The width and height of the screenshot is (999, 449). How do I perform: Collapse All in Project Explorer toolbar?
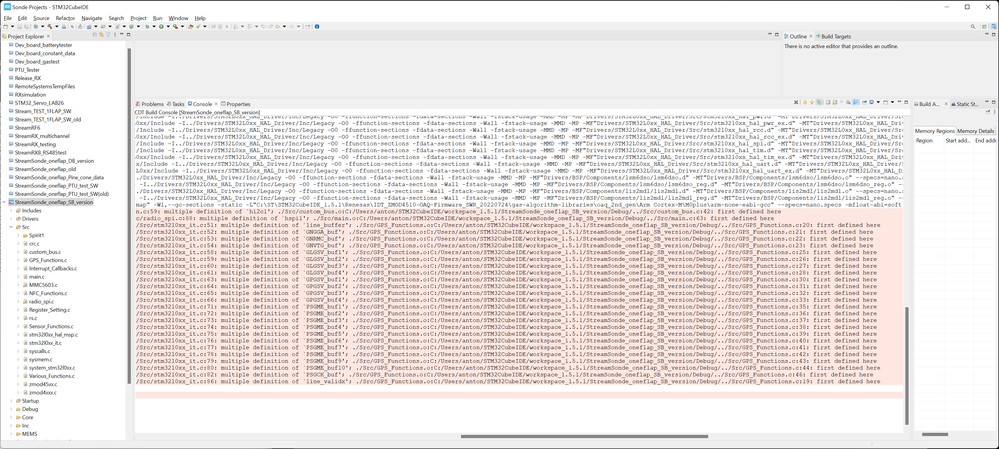[x=95, y=36]
